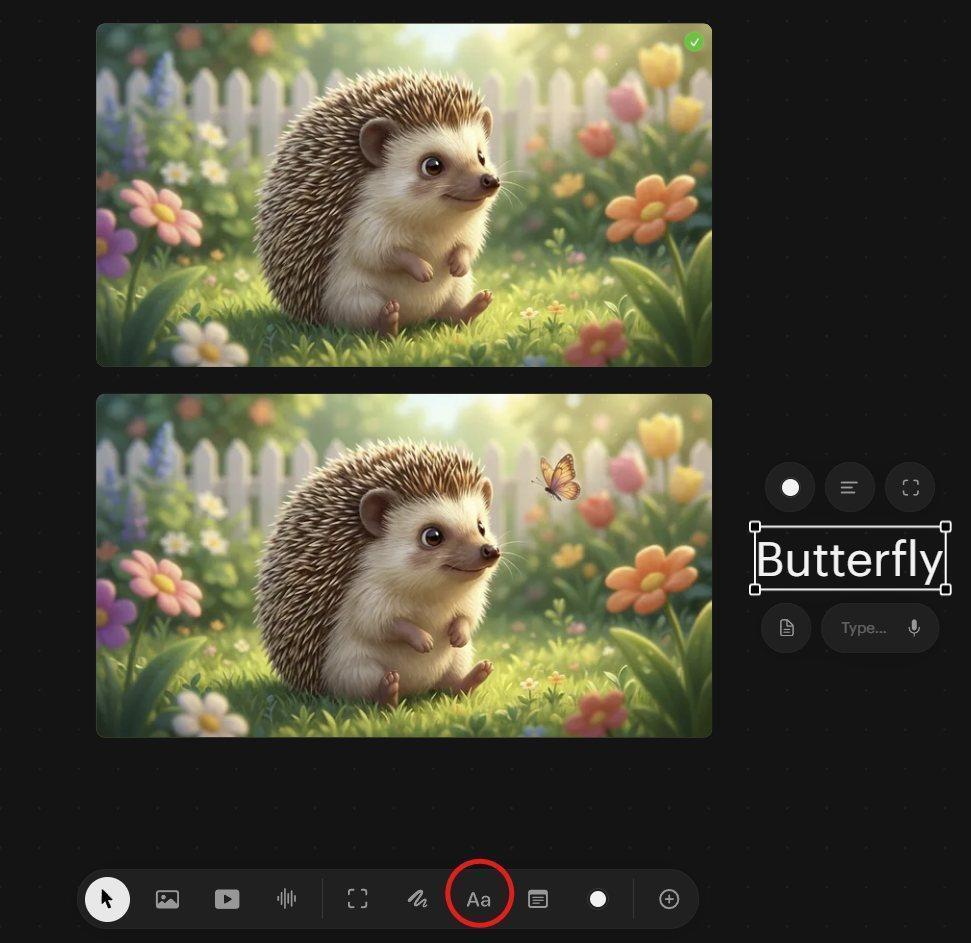Select the pointer arrow tool

(107, 898)
